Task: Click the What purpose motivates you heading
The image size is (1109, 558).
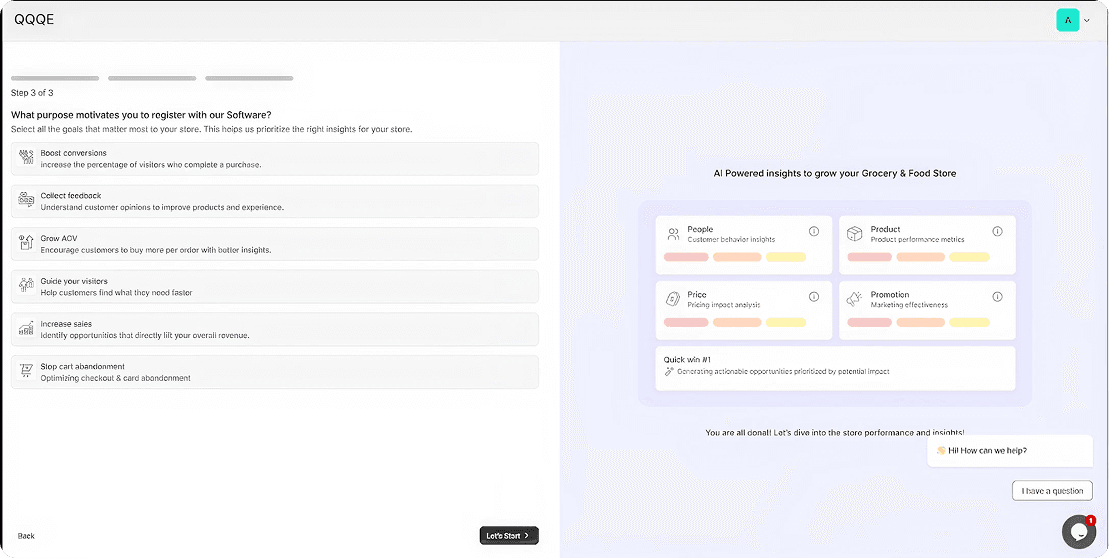Action: click(x=141, y=115)
